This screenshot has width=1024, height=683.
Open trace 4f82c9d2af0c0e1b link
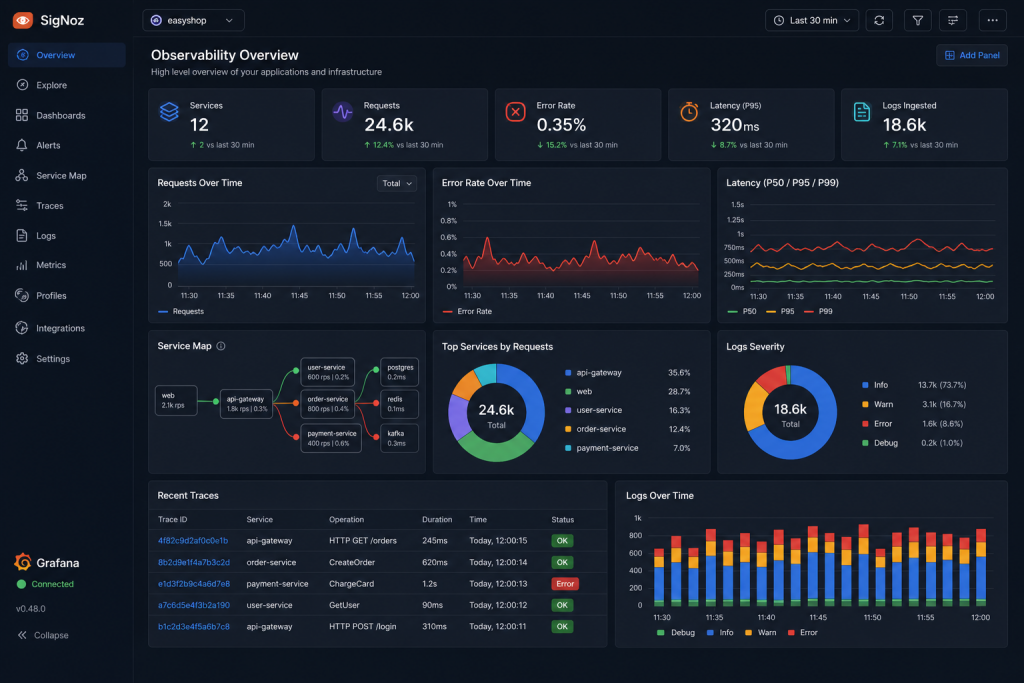(193, 541)
